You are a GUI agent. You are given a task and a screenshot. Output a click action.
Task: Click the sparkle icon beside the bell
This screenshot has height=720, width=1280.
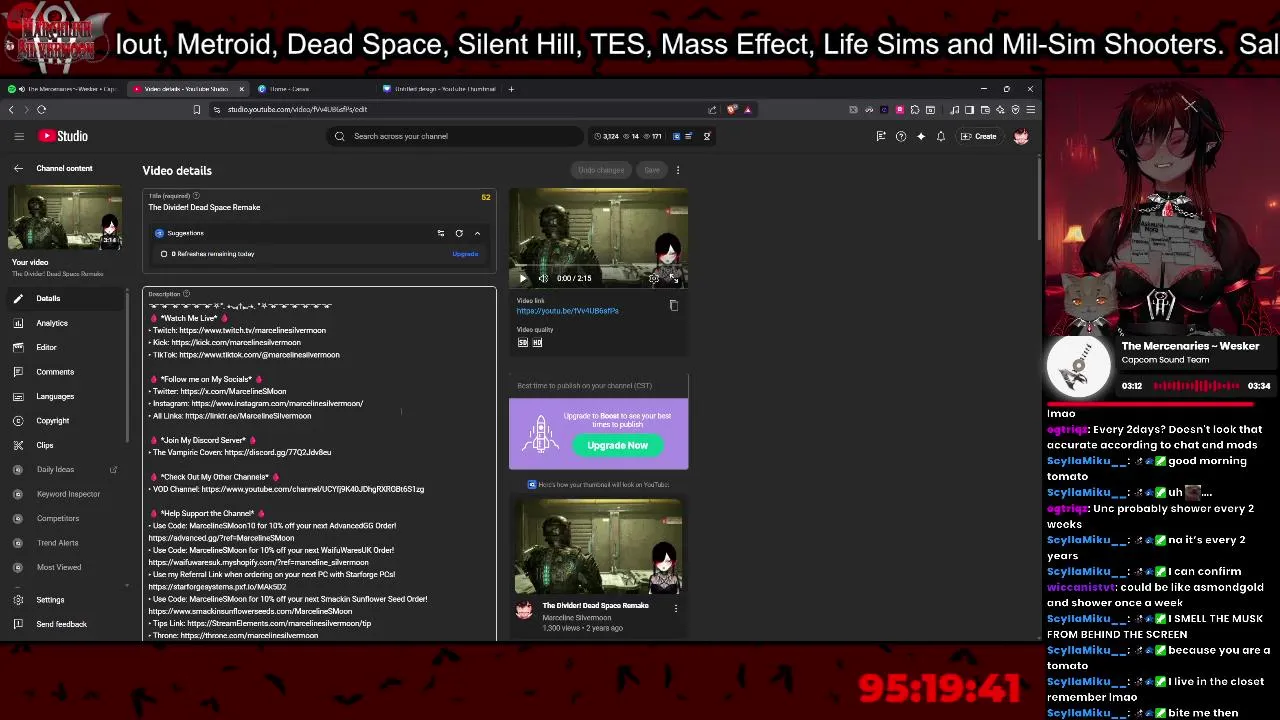(921, 136)
